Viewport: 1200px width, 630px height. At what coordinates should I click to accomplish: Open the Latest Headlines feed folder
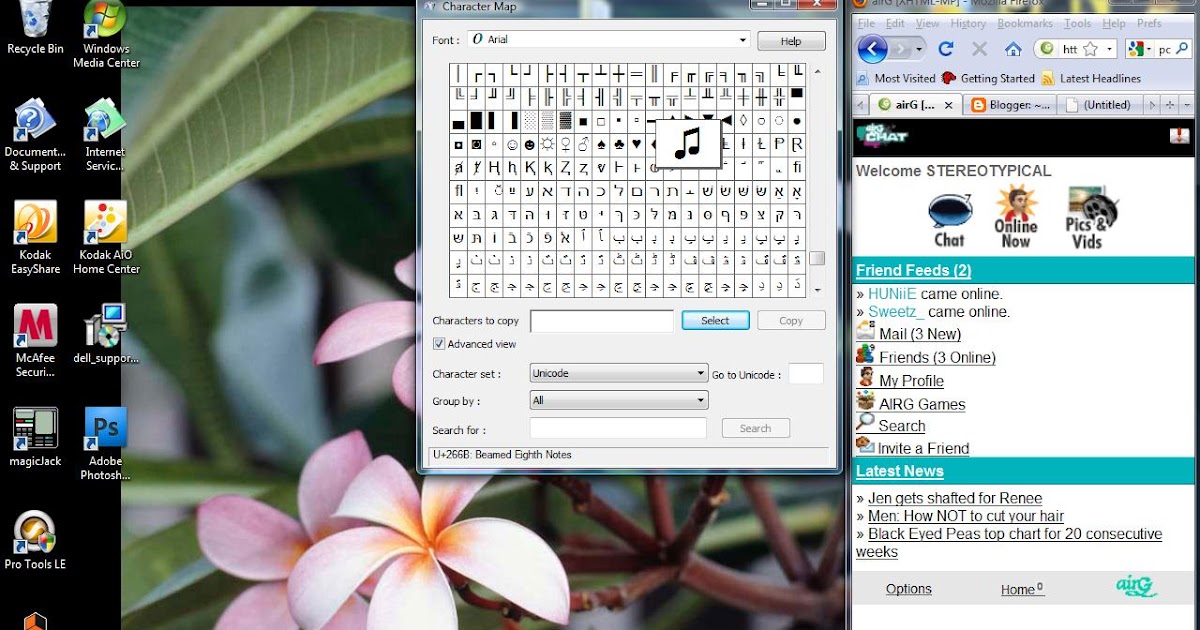1091,78
